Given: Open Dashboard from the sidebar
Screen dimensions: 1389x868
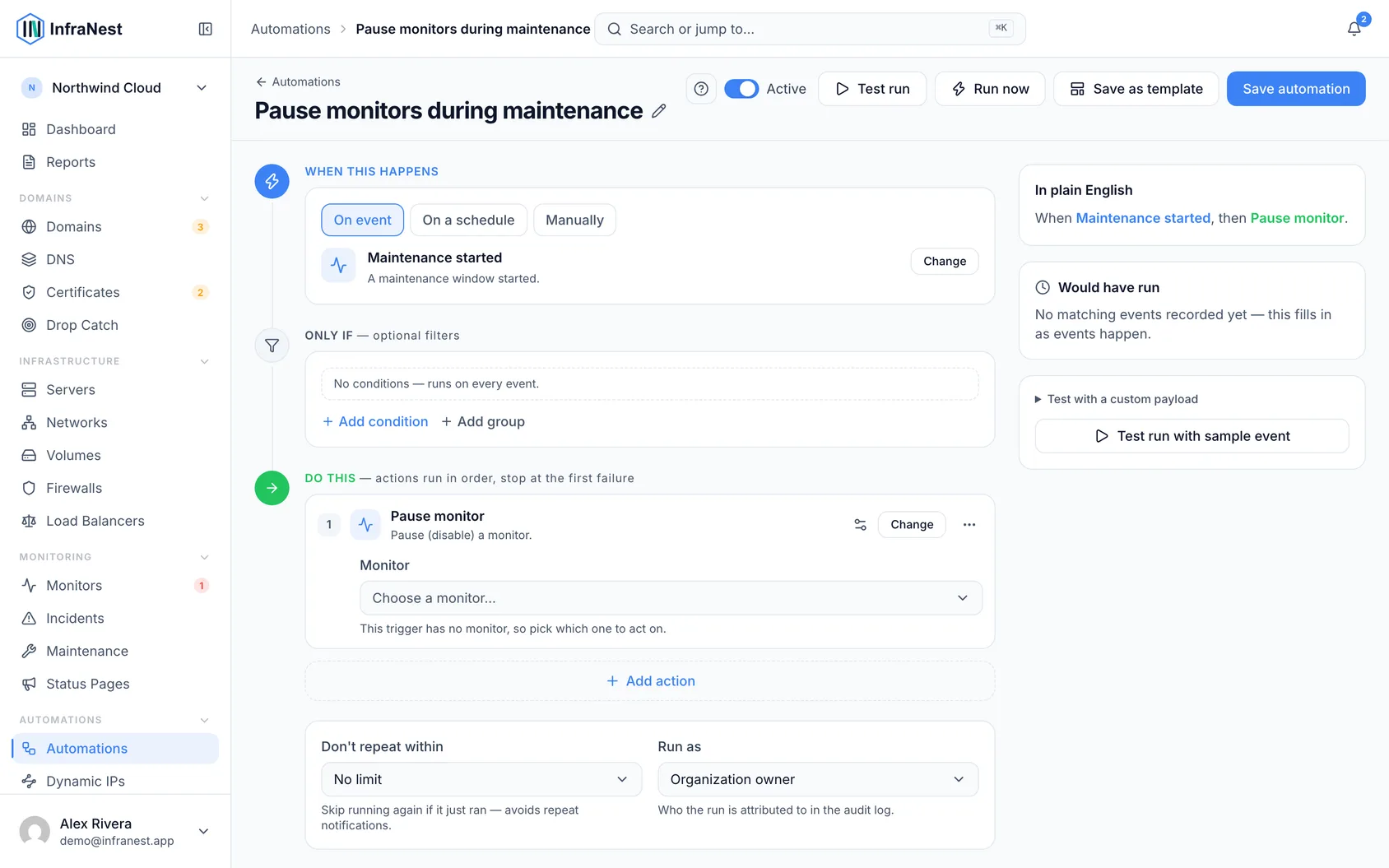Looking at the screenshot, I should click(115, 129).
